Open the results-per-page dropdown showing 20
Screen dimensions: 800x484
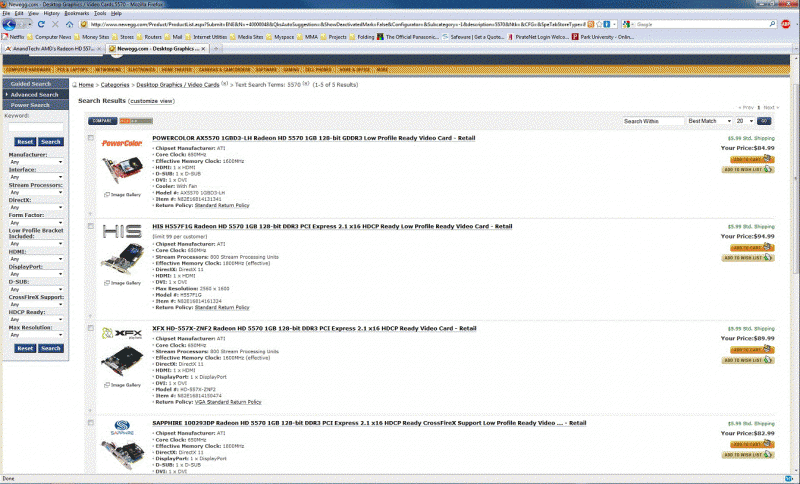click(x=745, y=121)
